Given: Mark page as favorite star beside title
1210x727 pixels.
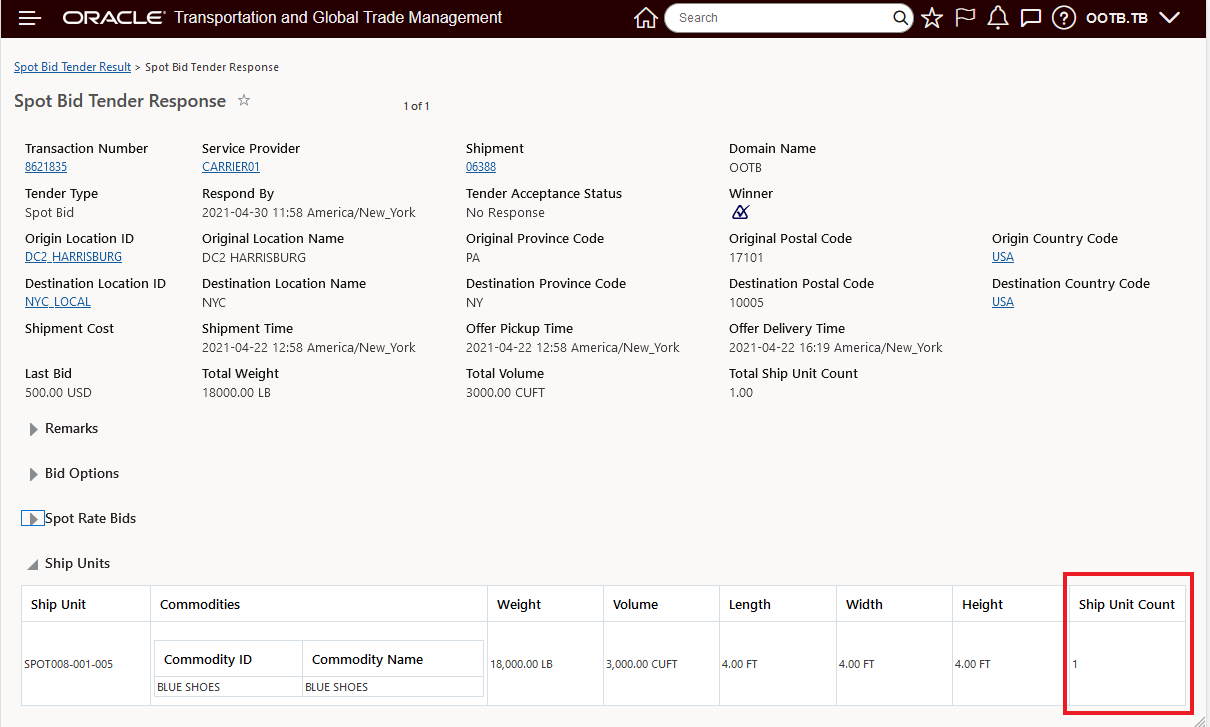Looking at the screenshot, I should 244,101.
